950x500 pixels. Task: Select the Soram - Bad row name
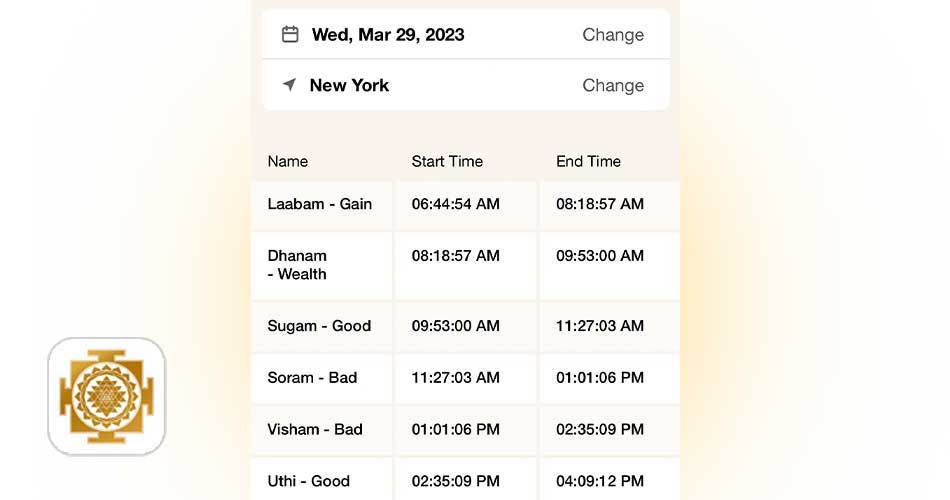pyautogui.click(x=312, y=378)
